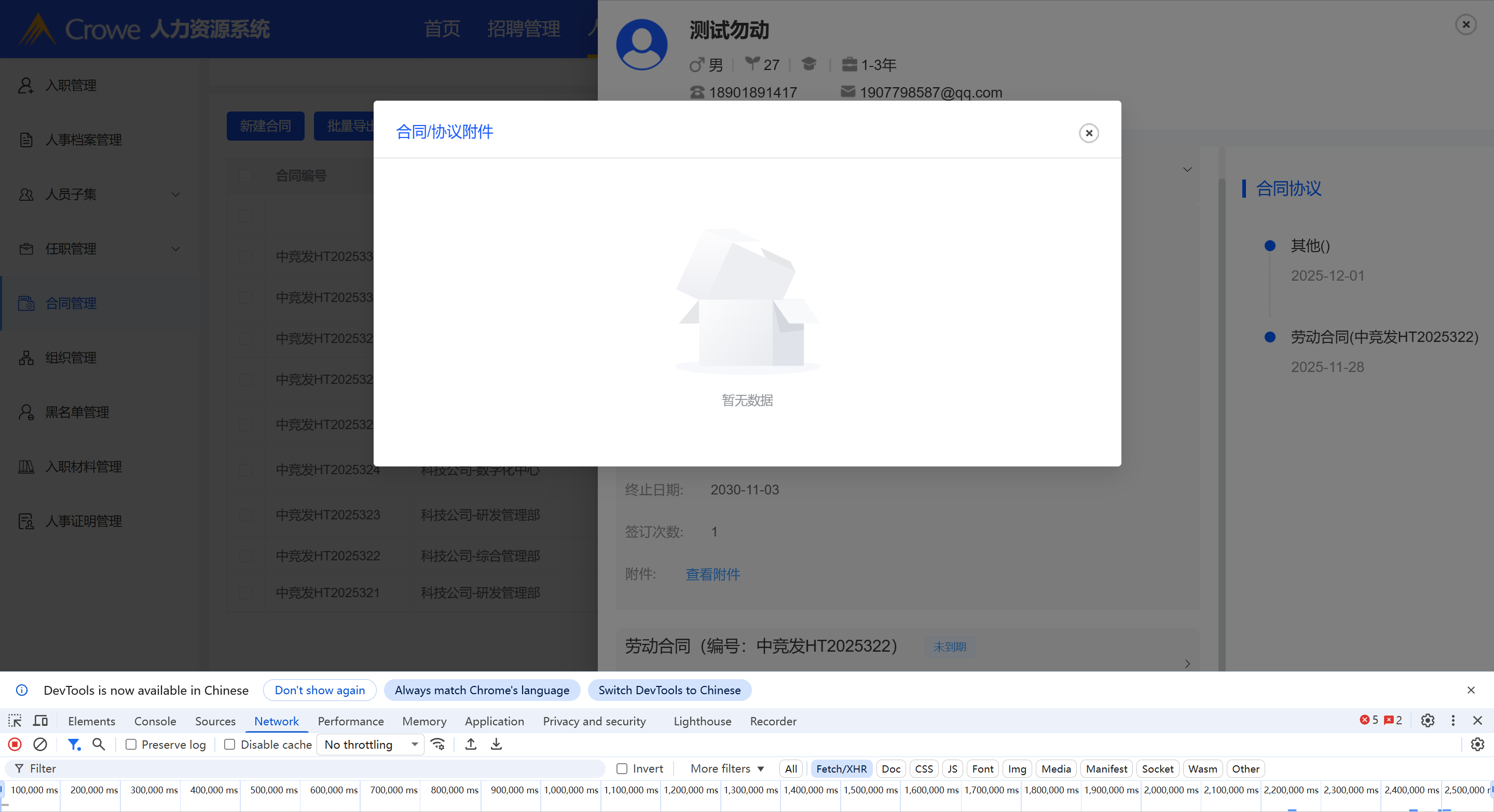Image resolution: width=1494 pixels, height=812 pixels.
Task: Enable the Preserve log checkbox
Action: (x=131, y=745)
